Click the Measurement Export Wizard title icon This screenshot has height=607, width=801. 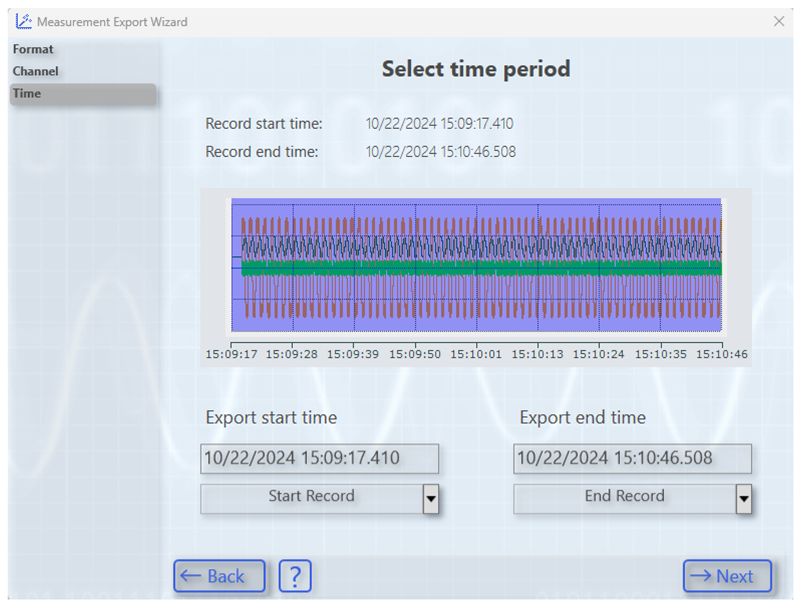tap(22, 21)
